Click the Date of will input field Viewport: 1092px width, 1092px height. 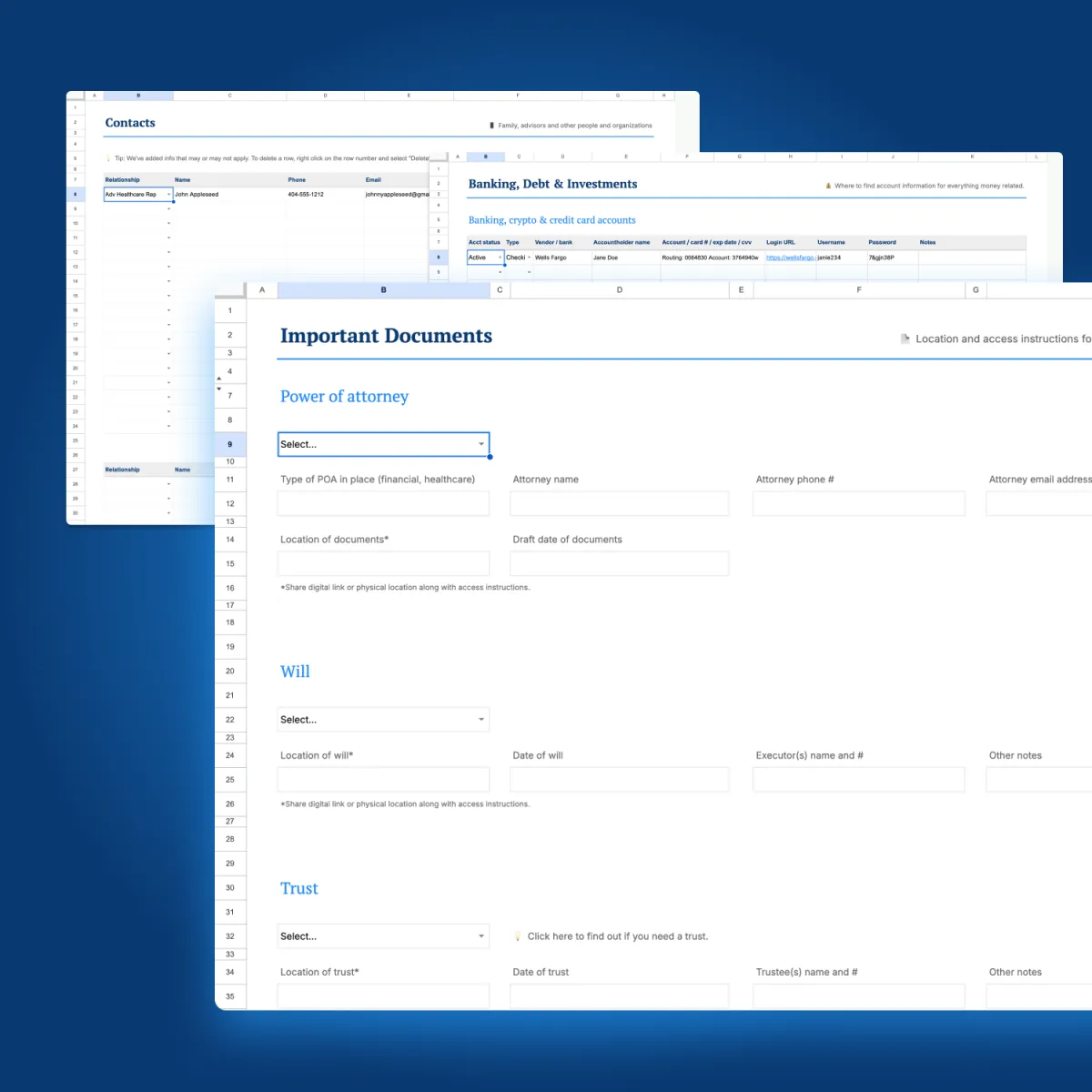pos(620,780)
